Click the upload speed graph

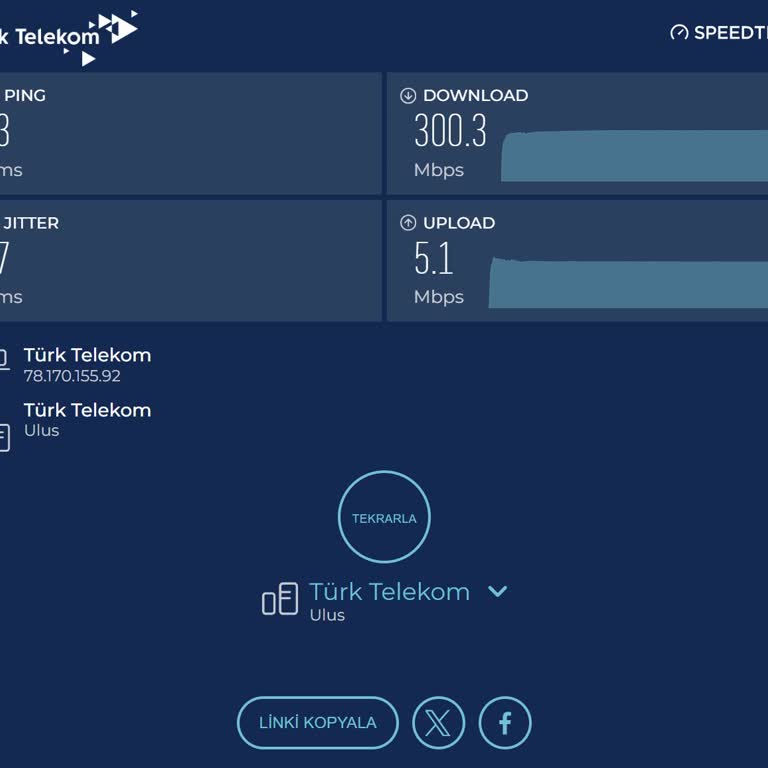[628, 283]
